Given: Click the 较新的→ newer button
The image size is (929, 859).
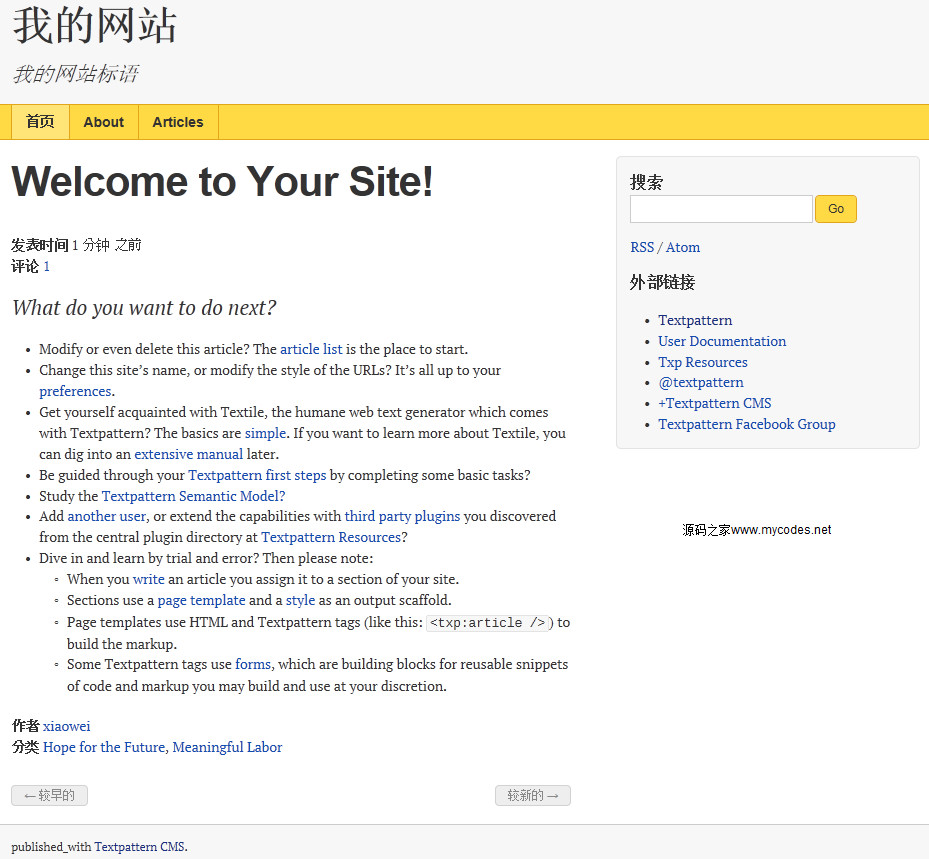Looking at the screenshot, I should click(x=533, y=796).
